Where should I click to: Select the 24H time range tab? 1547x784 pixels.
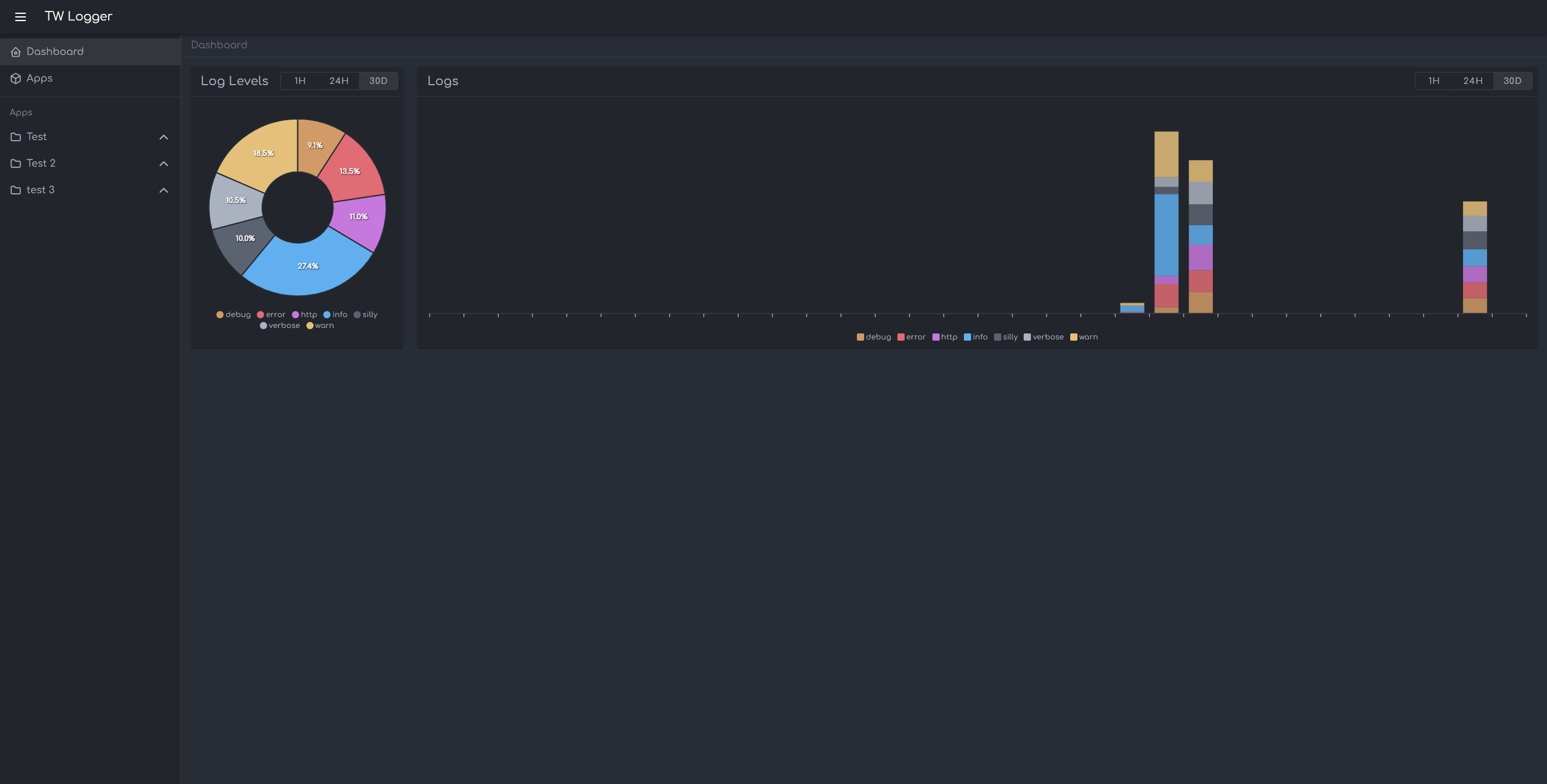(338, 81)
